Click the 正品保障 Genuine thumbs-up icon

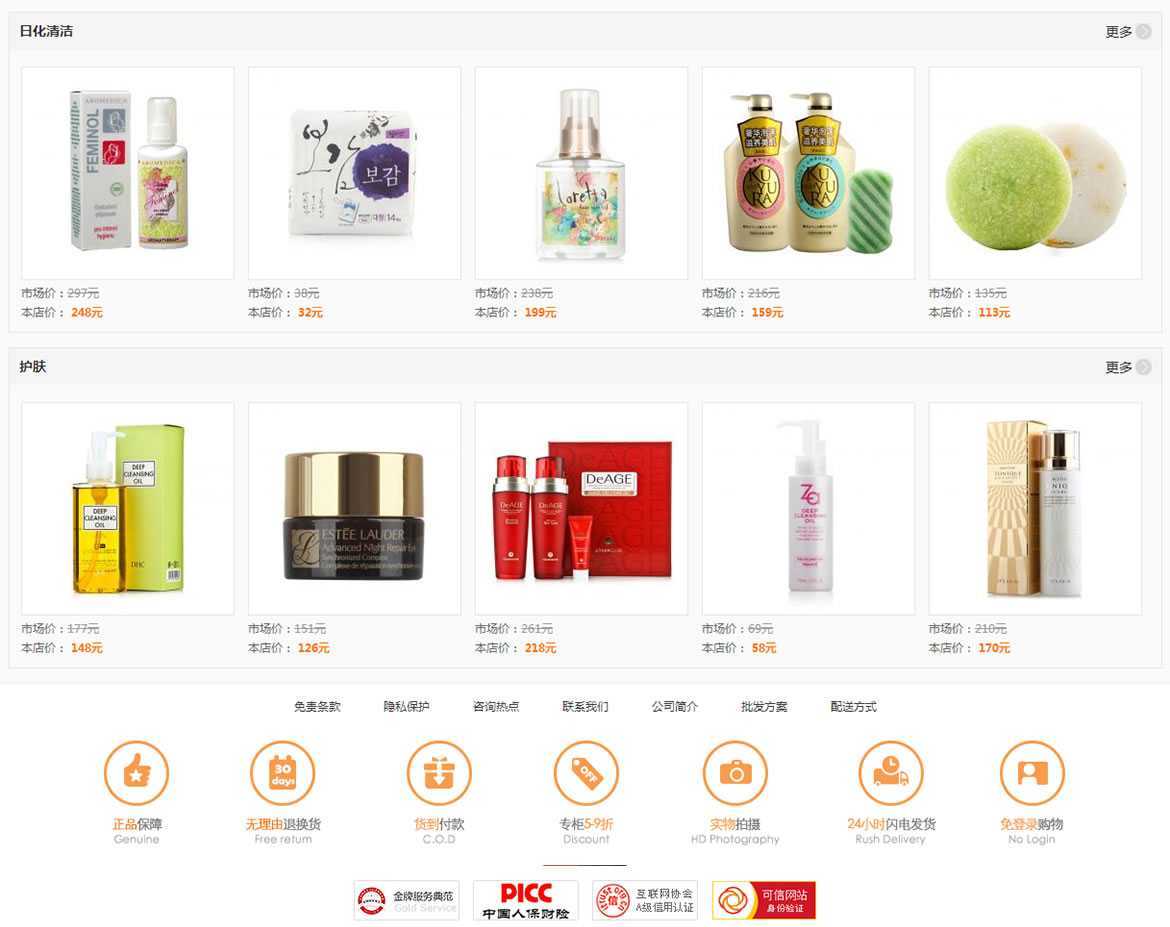(137, 772)
